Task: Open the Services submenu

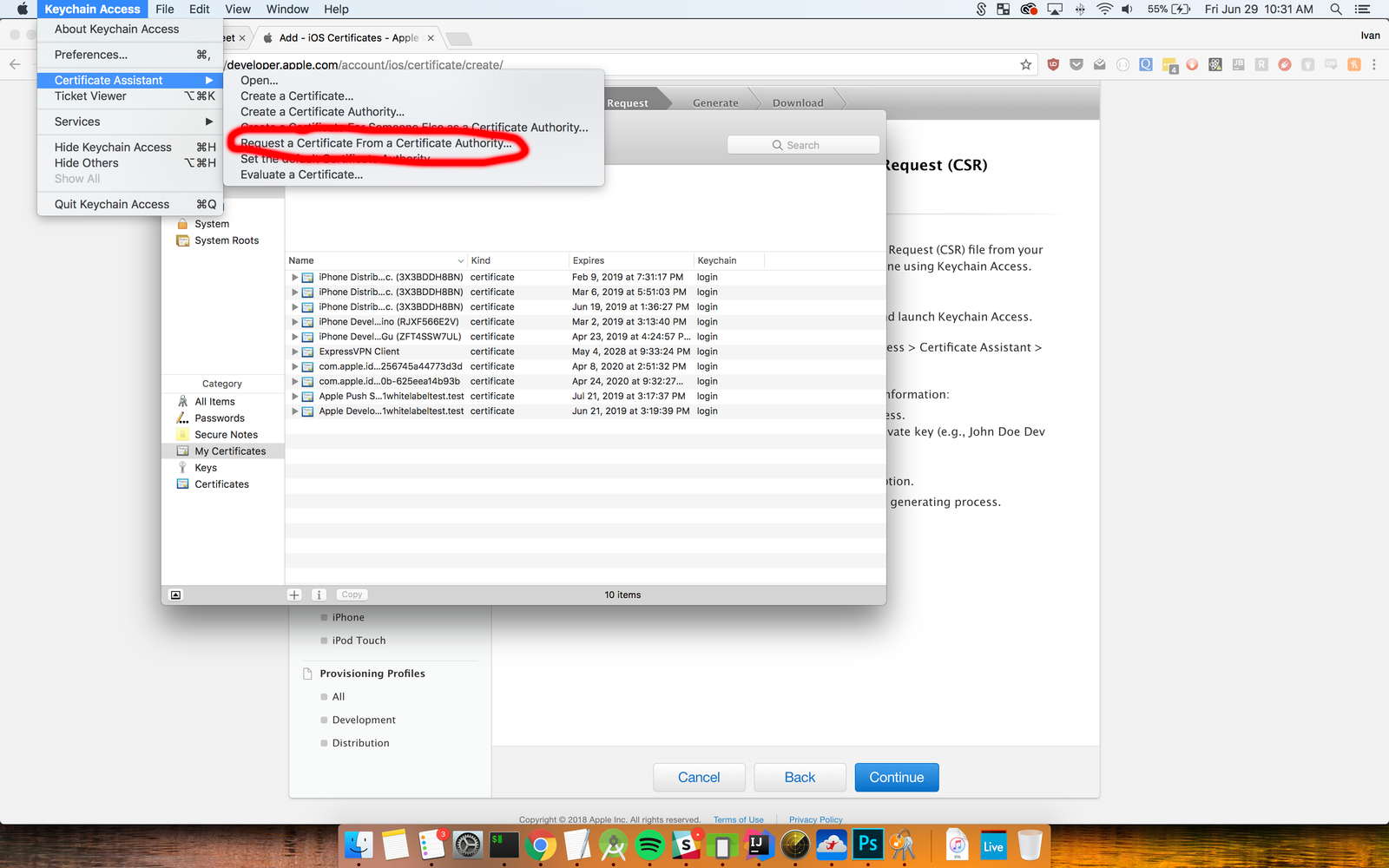Action: coord(130,122)
